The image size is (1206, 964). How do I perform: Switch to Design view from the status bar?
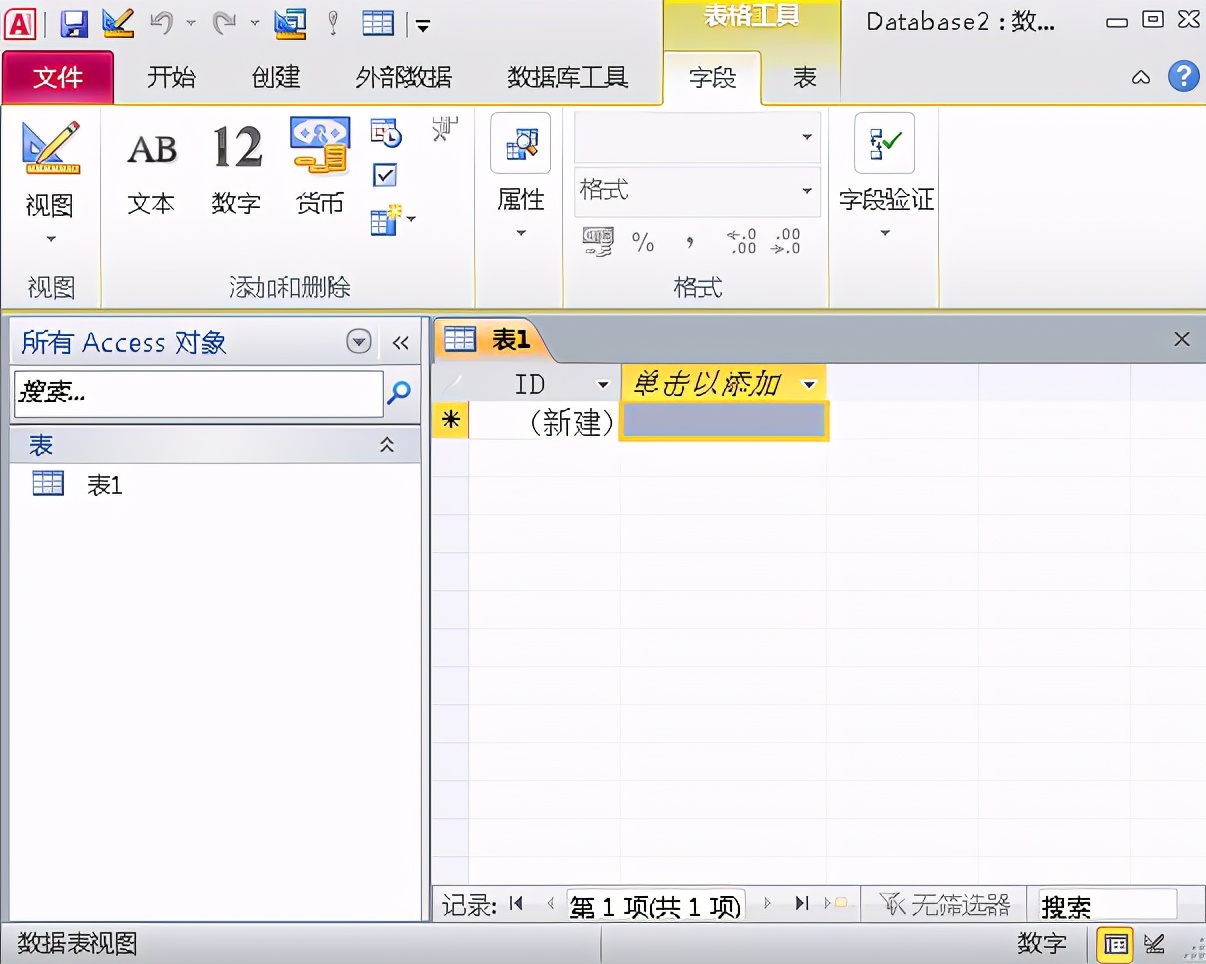[x=1156, y=943]
